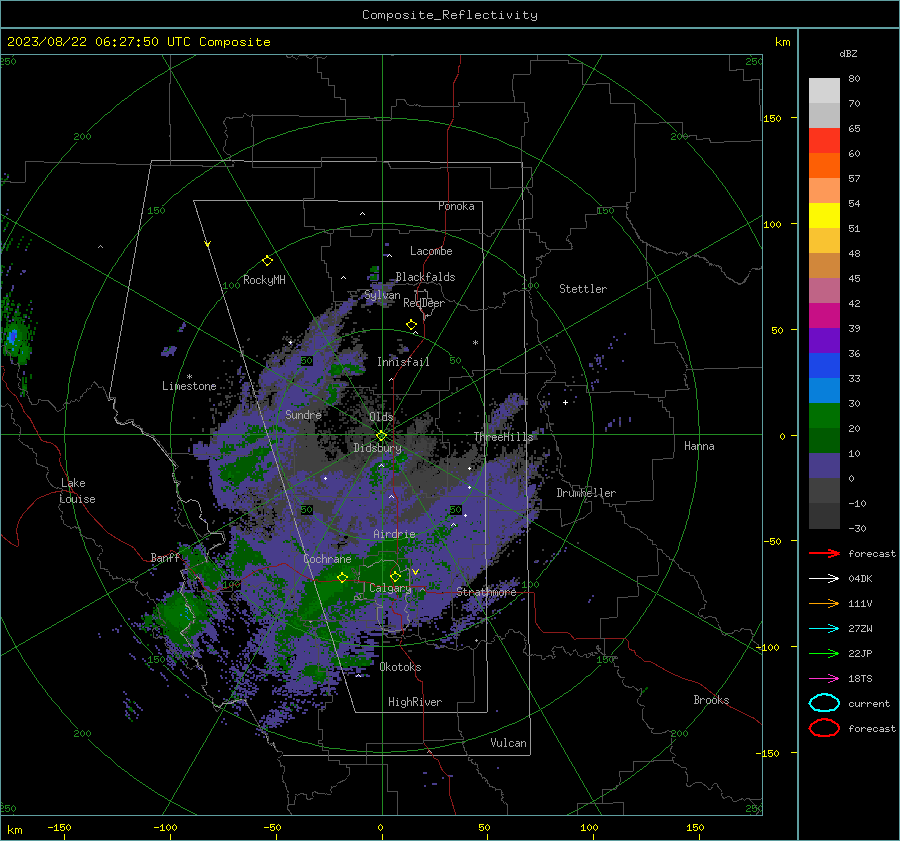Click the white plus marker near Drumheller region
The image size is (900, 841).
[x=565, y=402]
